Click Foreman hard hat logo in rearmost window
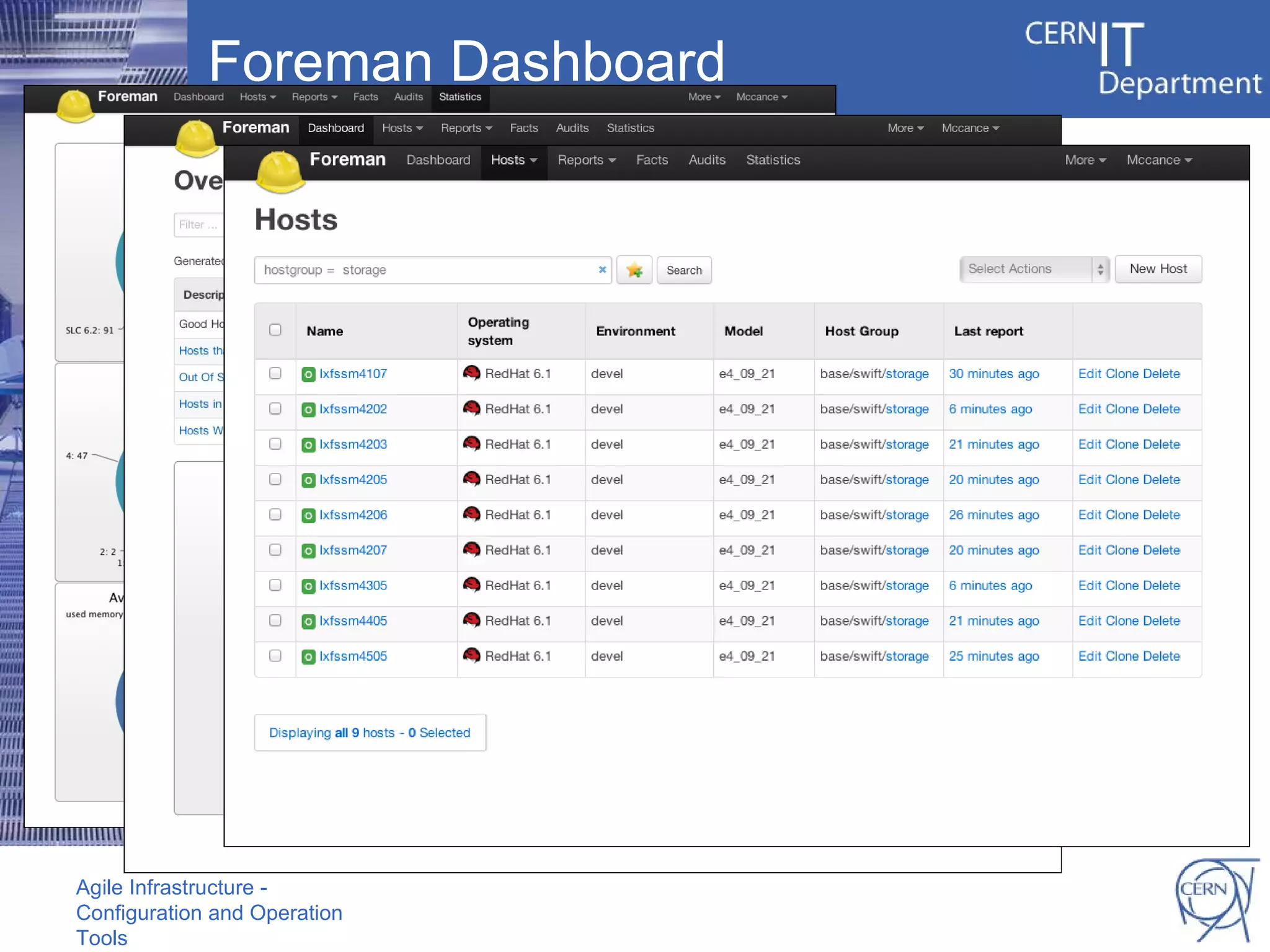1270x952 pixels. (75, 106)
